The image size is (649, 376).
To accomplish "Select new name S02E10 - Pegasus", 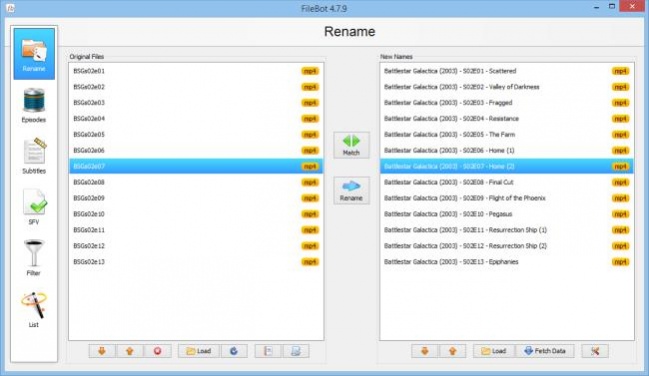I will (x=507, y=214).
